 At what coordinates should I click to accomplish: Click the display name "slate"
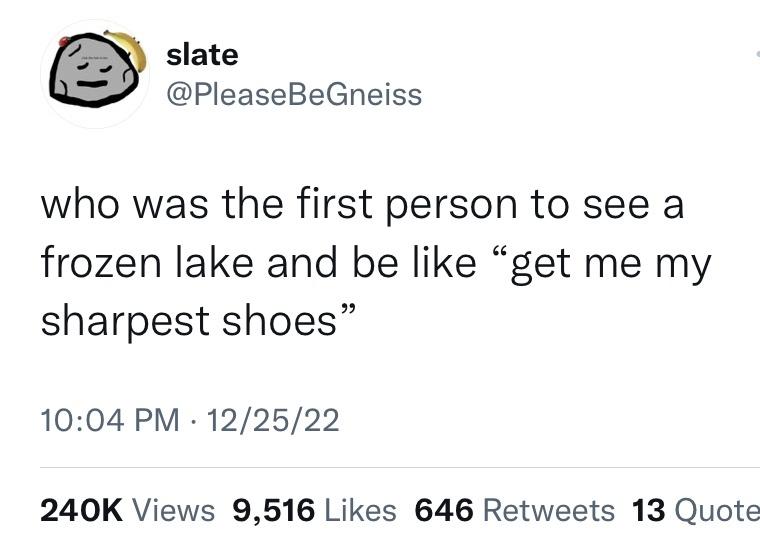point(202,55)
